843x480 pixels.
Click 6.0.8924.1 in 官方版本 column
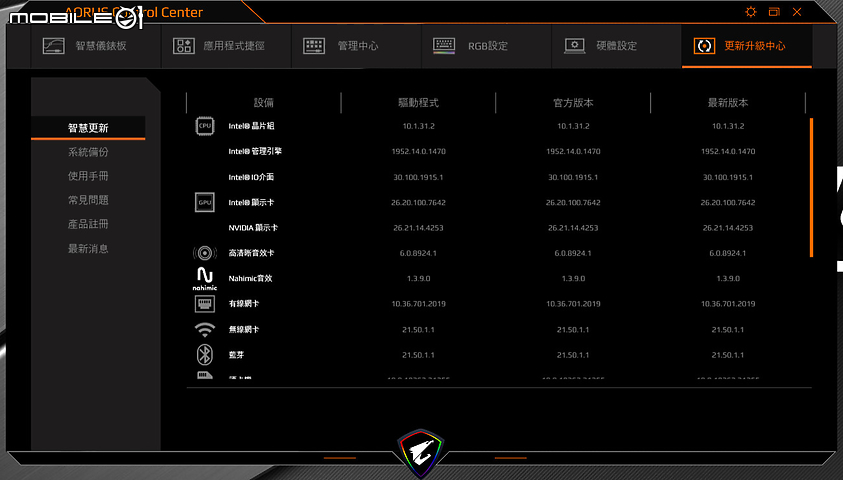click(573, 253)
